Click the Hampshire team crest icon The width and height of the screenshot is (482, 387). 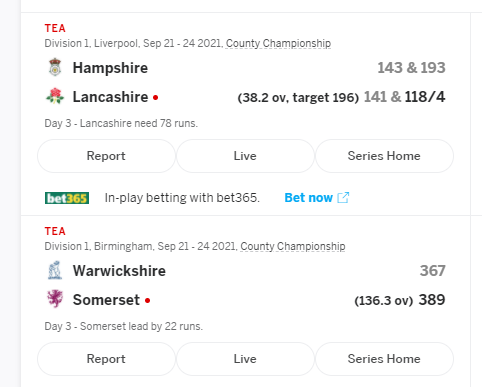[55, 67]
